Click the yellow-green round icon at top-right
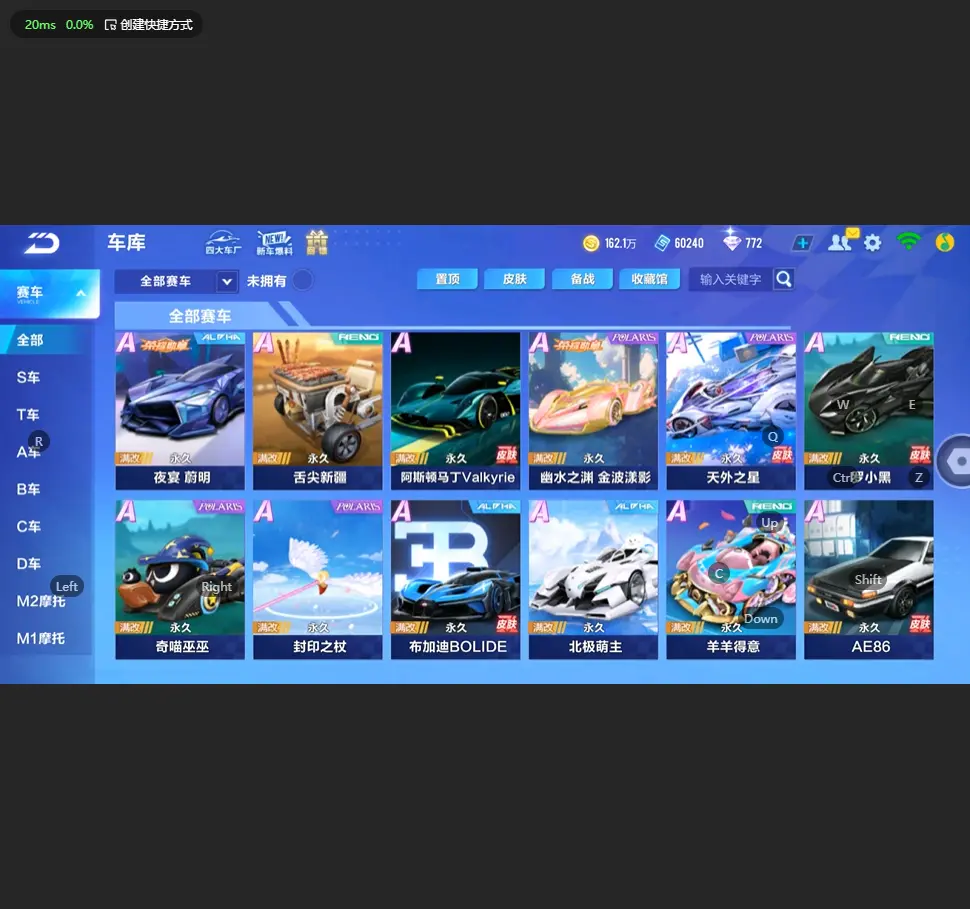Viewport: 970px width, 909px height. pyautogui.click(x=945, y=243)
